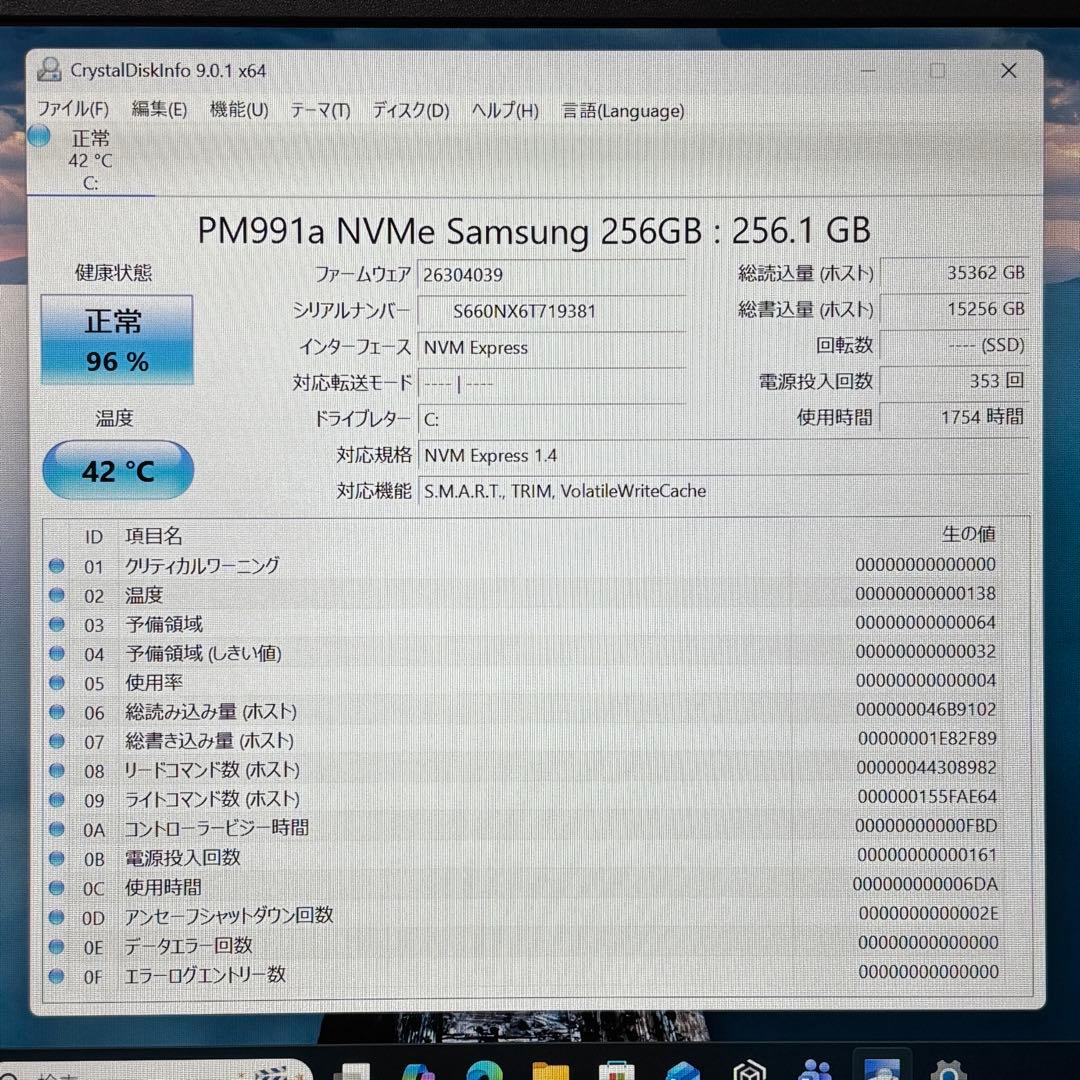Click the 生の値 column header
The height and width of the screenshot is (1080, 1080).
click(x=968, y=534)
